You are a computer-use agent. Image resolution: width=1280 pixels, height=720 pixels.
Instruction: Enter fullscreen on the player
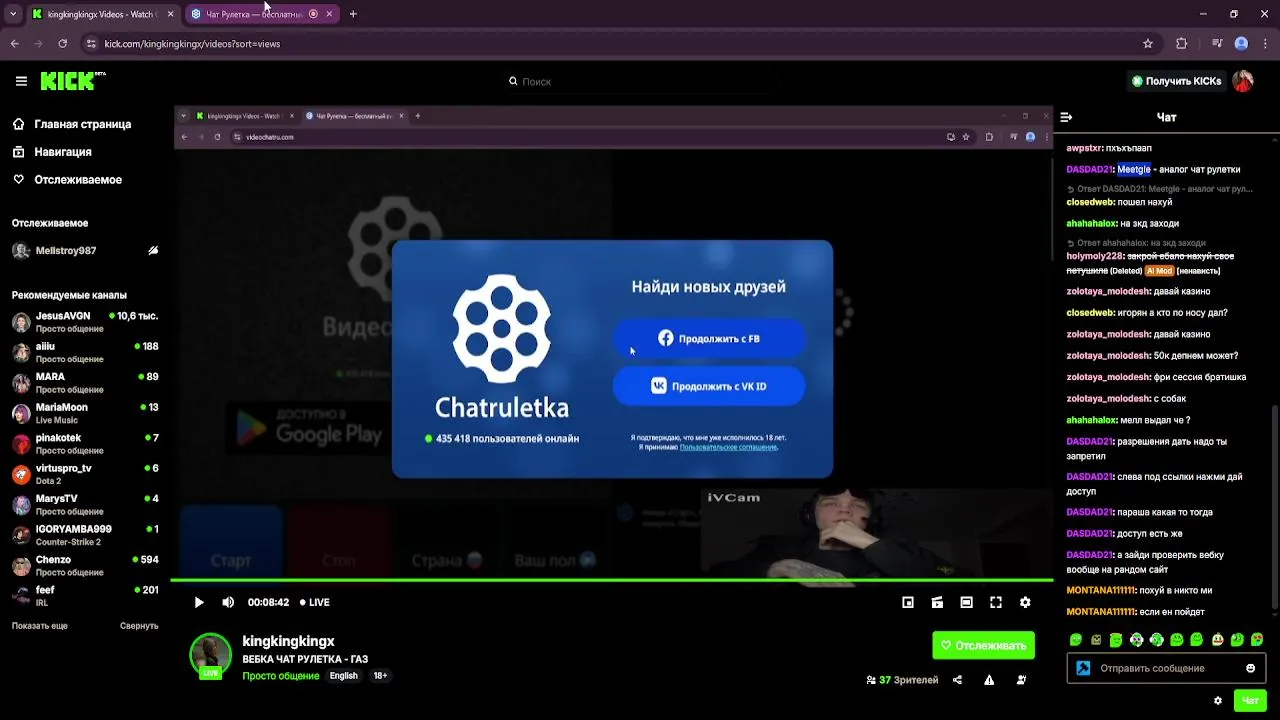(996, 602)
